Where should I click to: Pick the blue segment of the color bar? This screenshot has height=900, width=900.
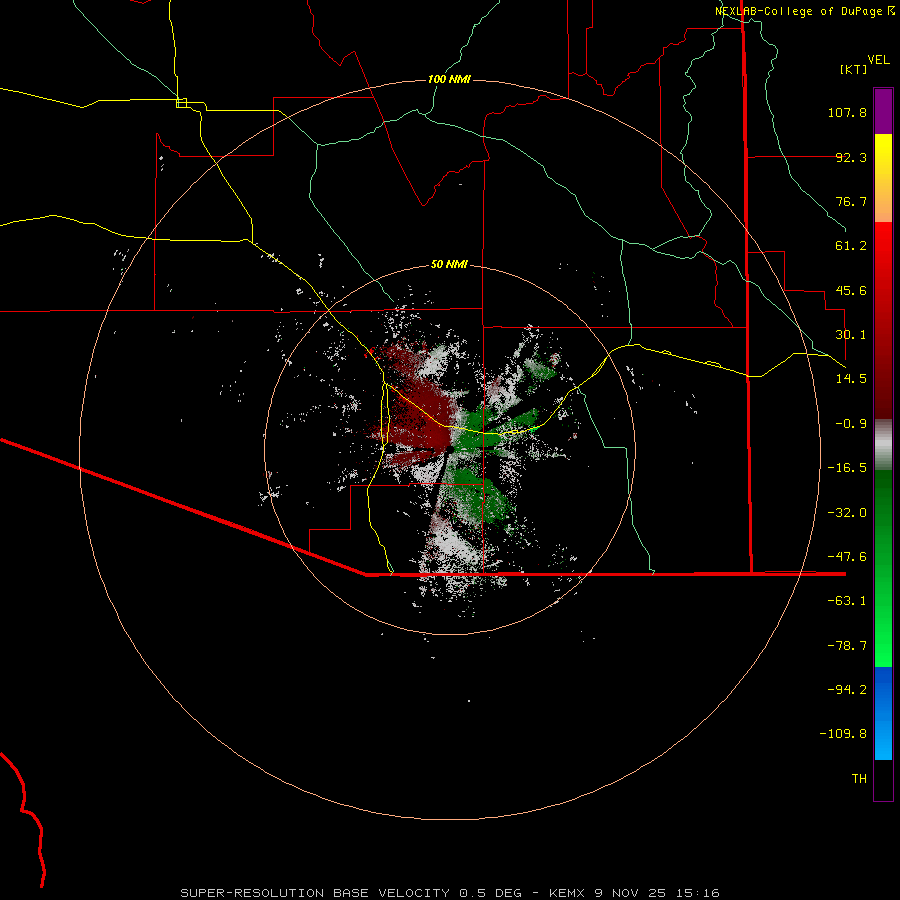click(x=883, y=713)
